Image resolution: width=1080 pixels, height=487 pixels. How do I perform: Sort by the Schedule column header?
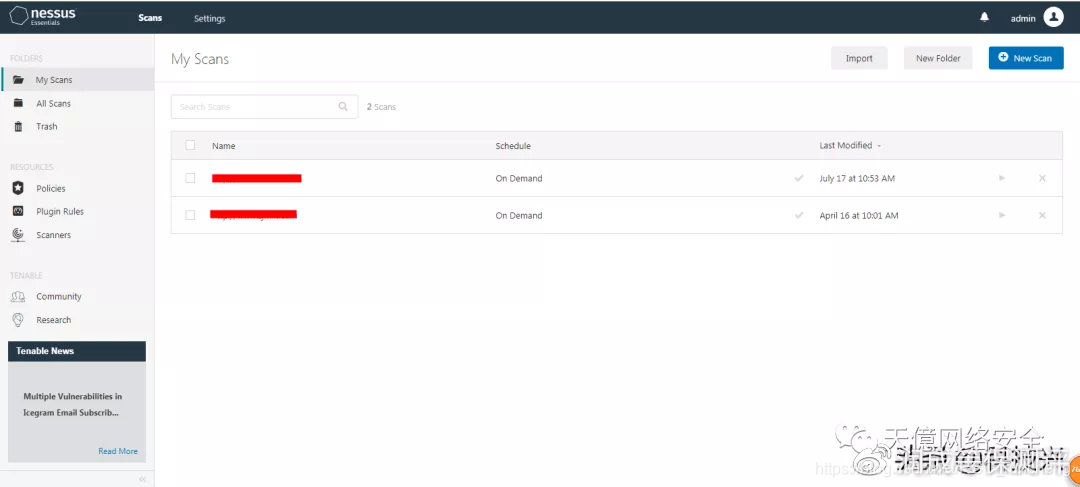pyautogui.click(x=513, y=146)
